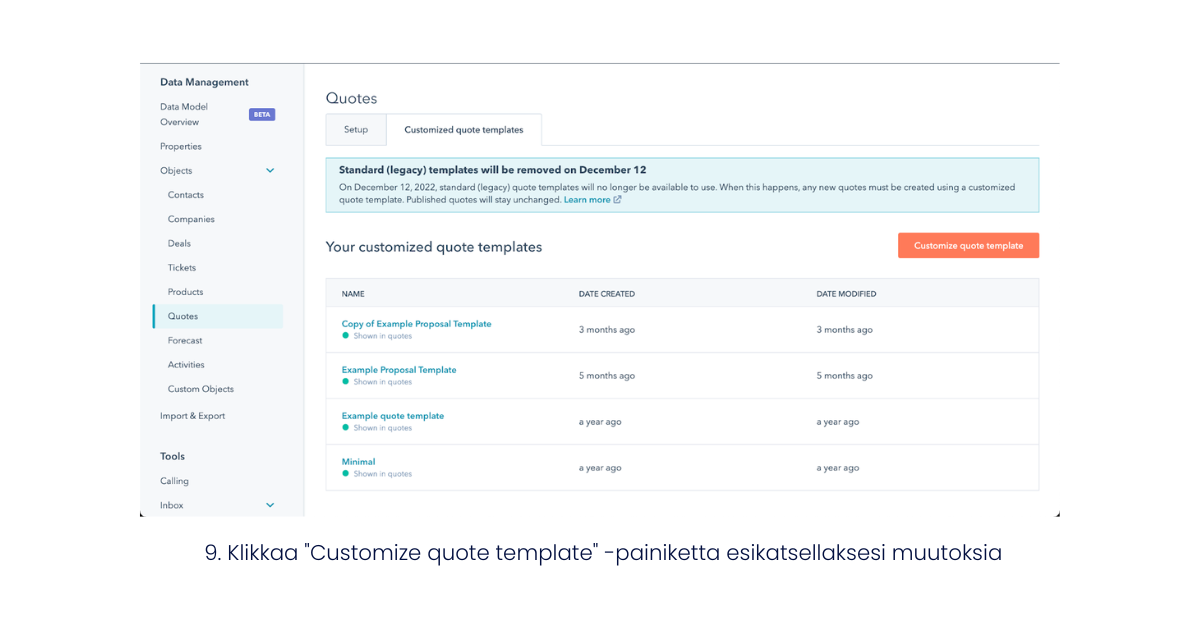This screenshot has width=1200, height=628.
Task: Open the Learn more link
Action: [587, 200]
